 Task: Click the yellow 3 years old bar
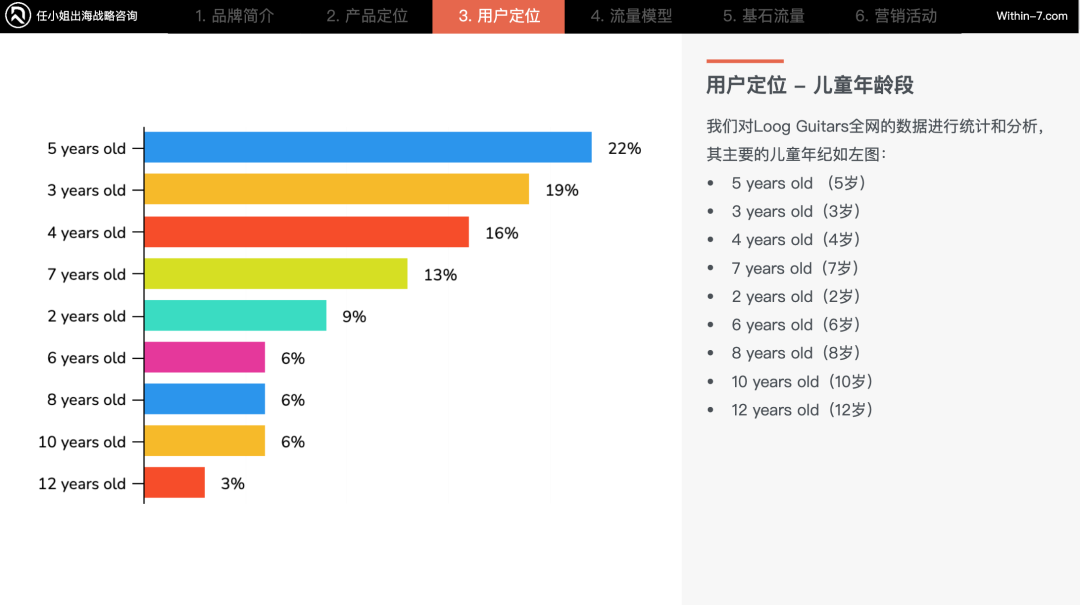coord(337,189)
